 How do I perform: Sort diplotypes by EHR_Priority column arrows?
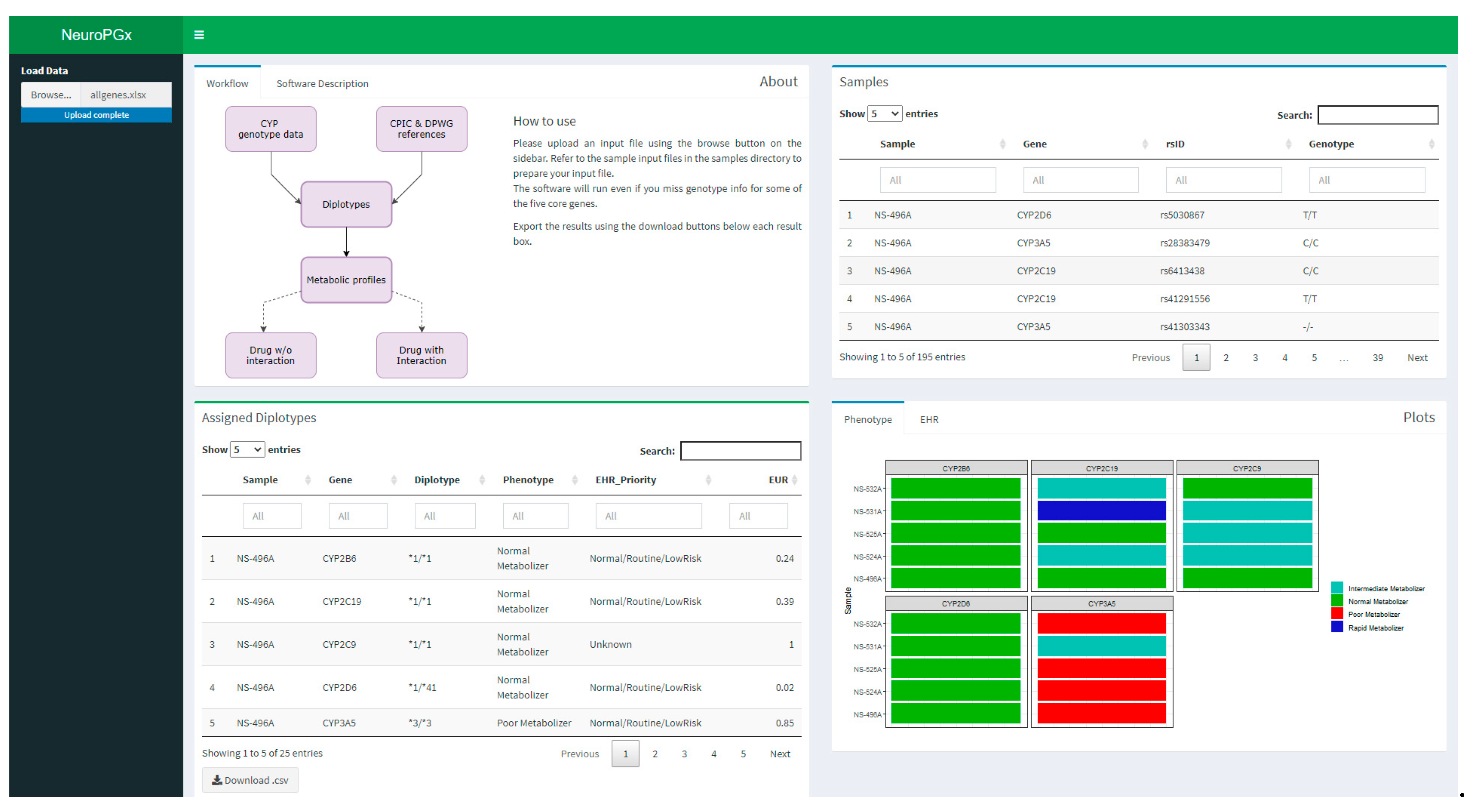pos(708,480)
